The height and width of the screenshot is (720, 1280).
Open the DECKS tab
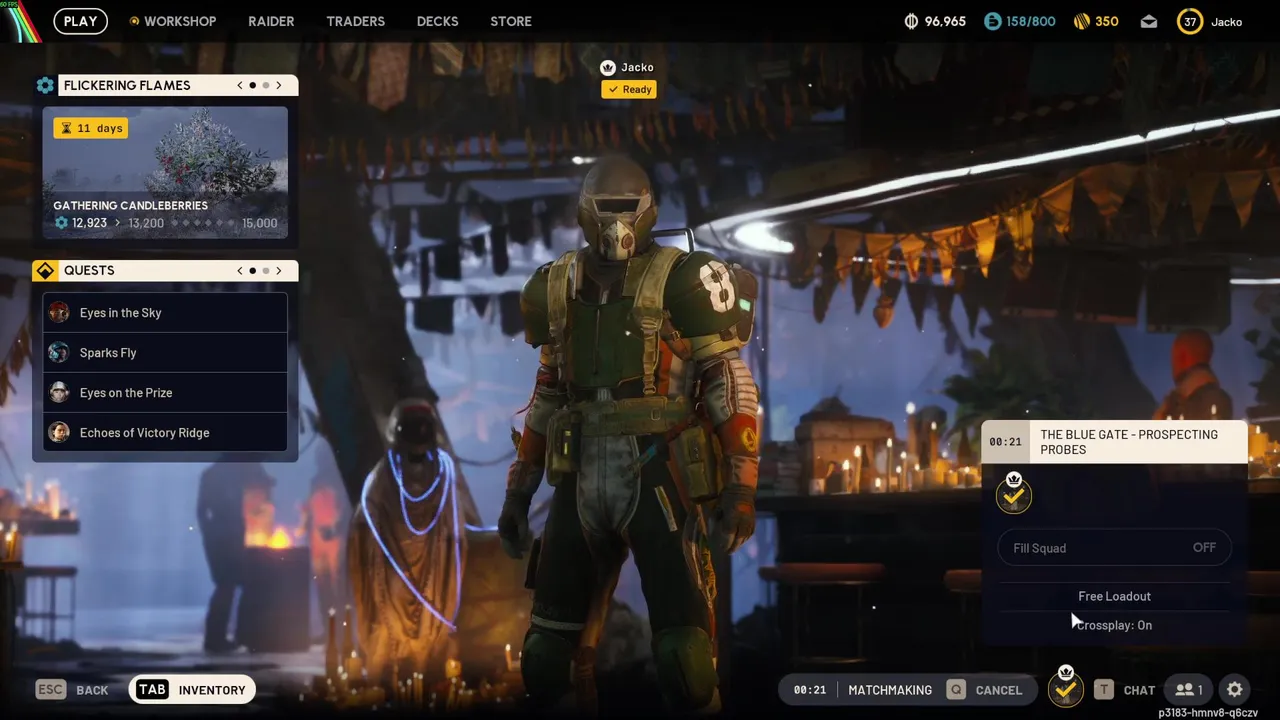point(437,21)
